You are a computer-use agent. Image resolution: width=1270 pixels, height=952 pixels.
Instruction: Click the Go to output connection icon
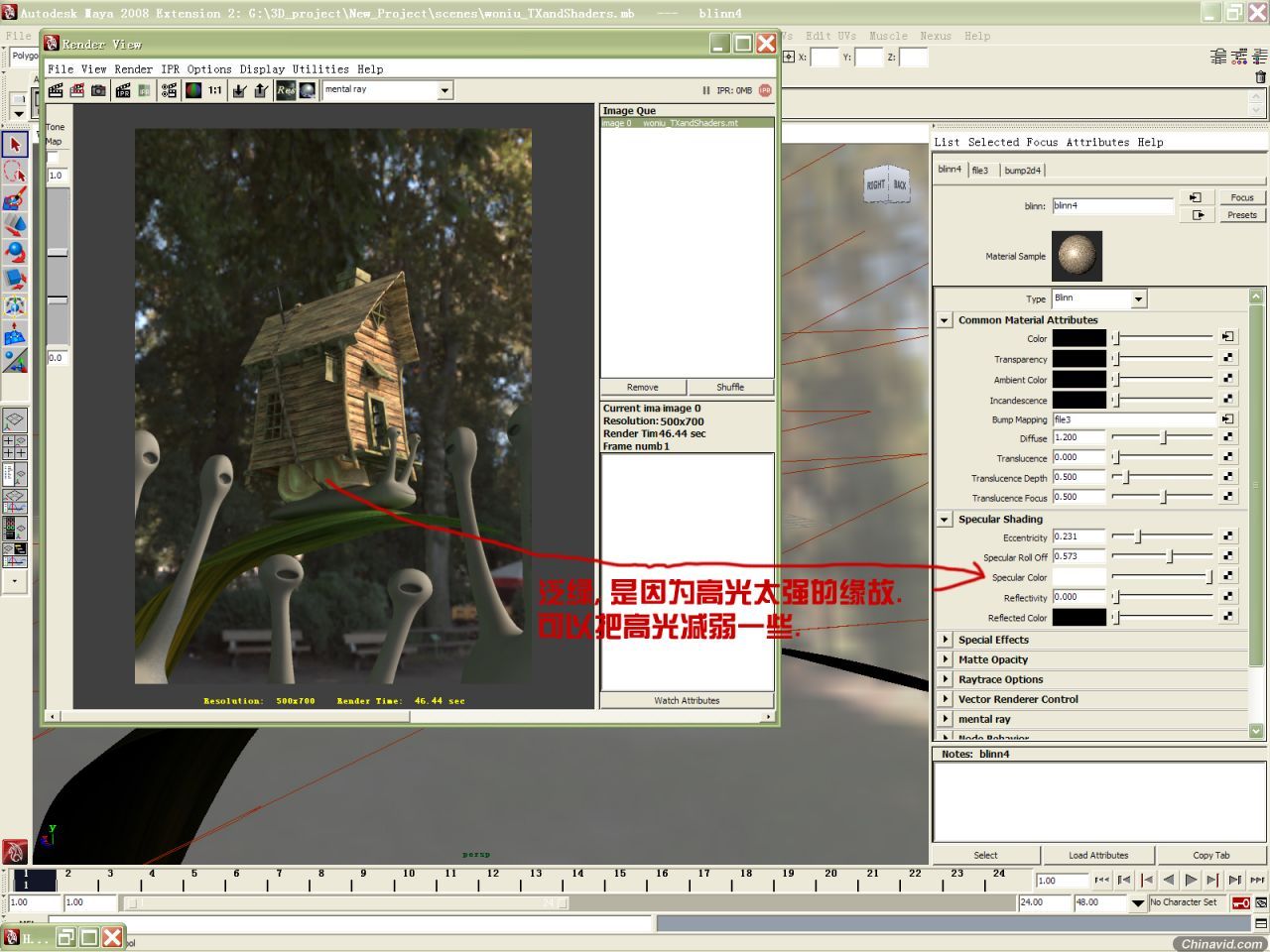coord(1196,214)
